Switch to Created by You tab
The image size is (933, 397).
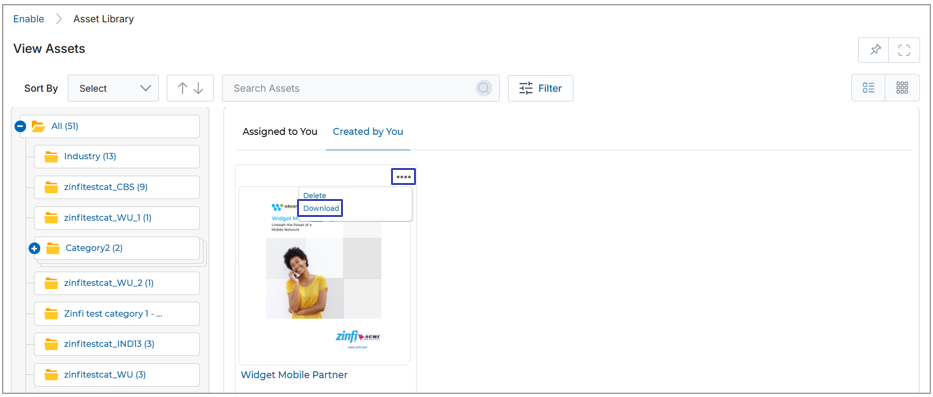pyautogui.click(x=368, y=132)
